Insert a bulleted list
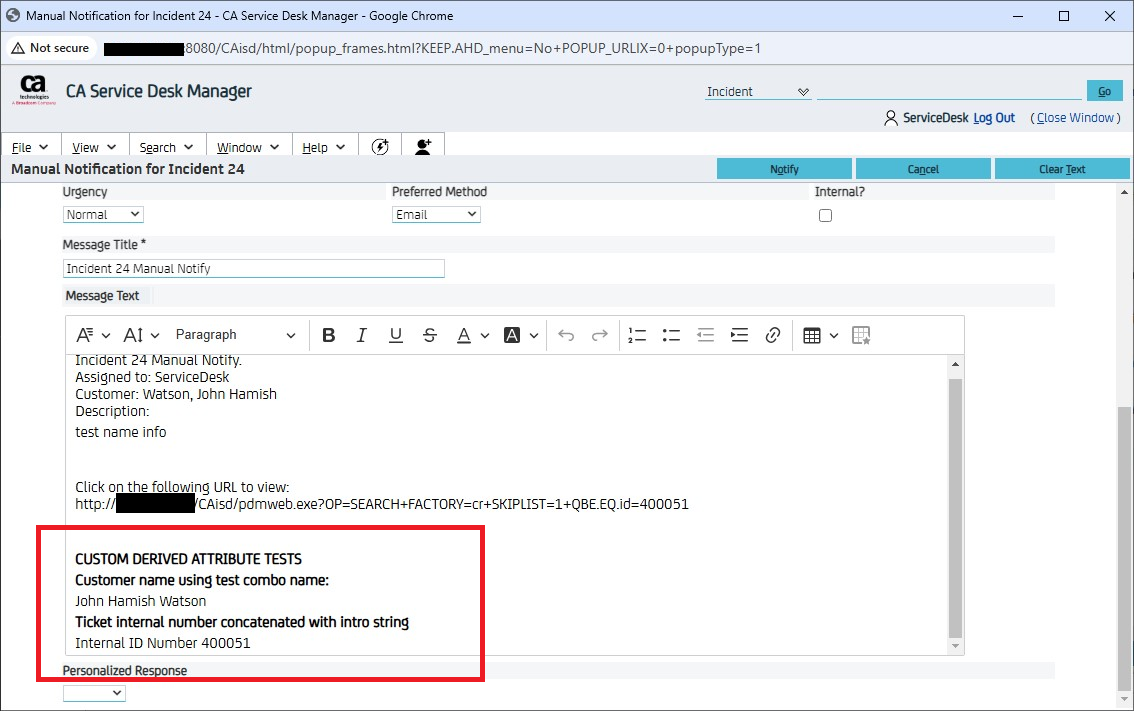 click(671, 335)
